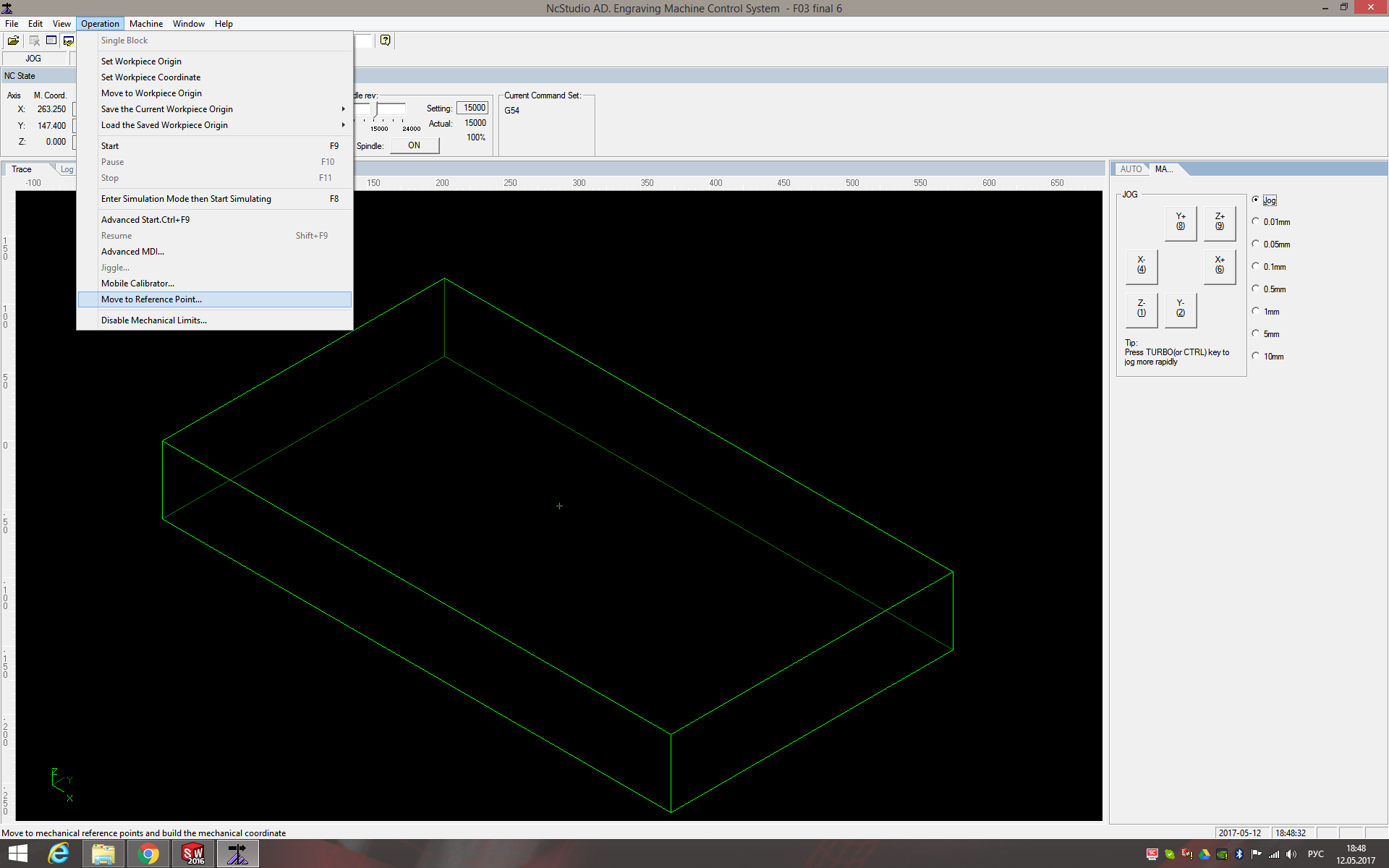The image size is (1389, 868).
Task: Click the text window toolbar icon
Action: (51, 41)
